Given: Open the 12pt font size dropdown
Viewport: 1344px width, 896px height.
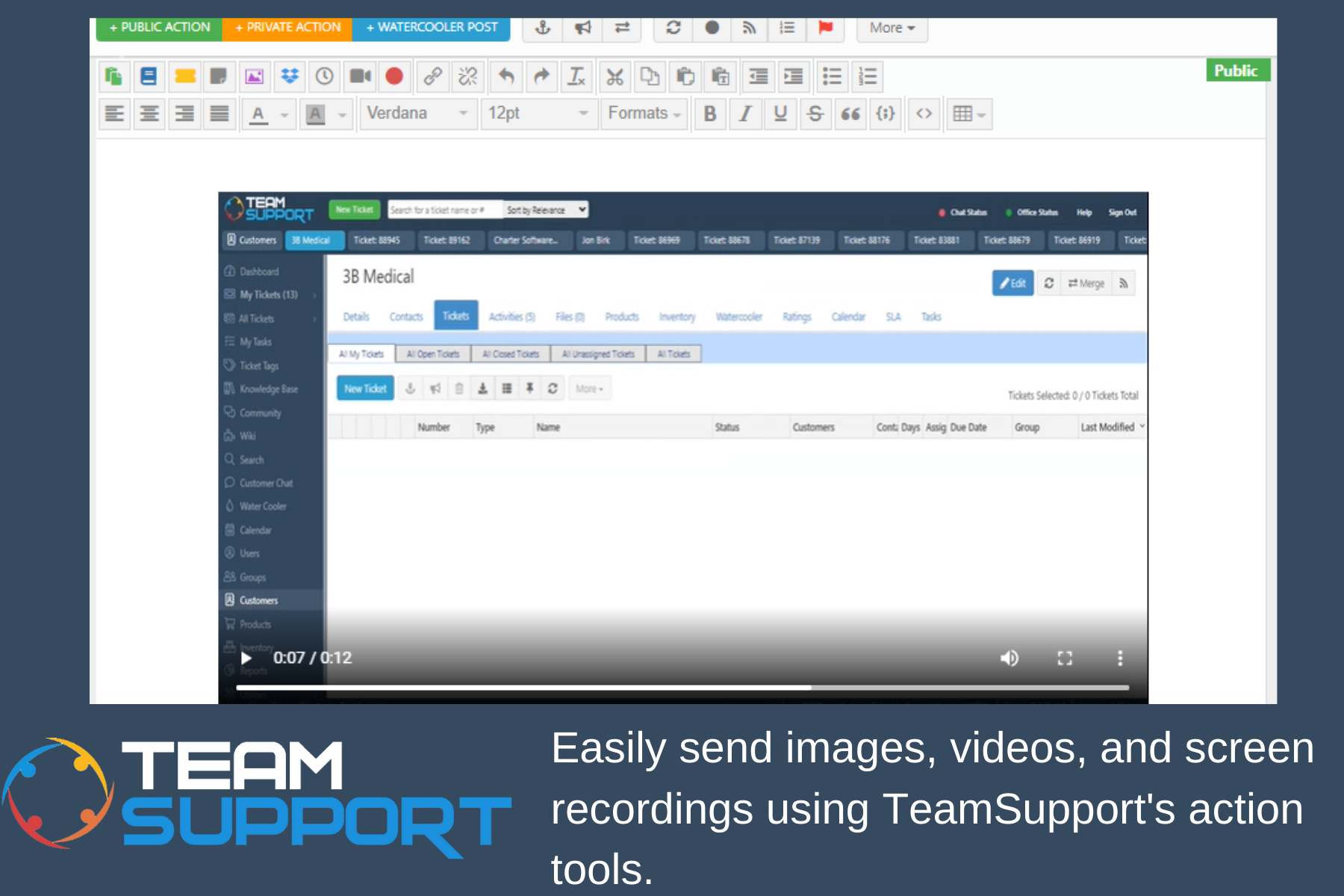Looking at the screenshot, I should pos(539,113).
